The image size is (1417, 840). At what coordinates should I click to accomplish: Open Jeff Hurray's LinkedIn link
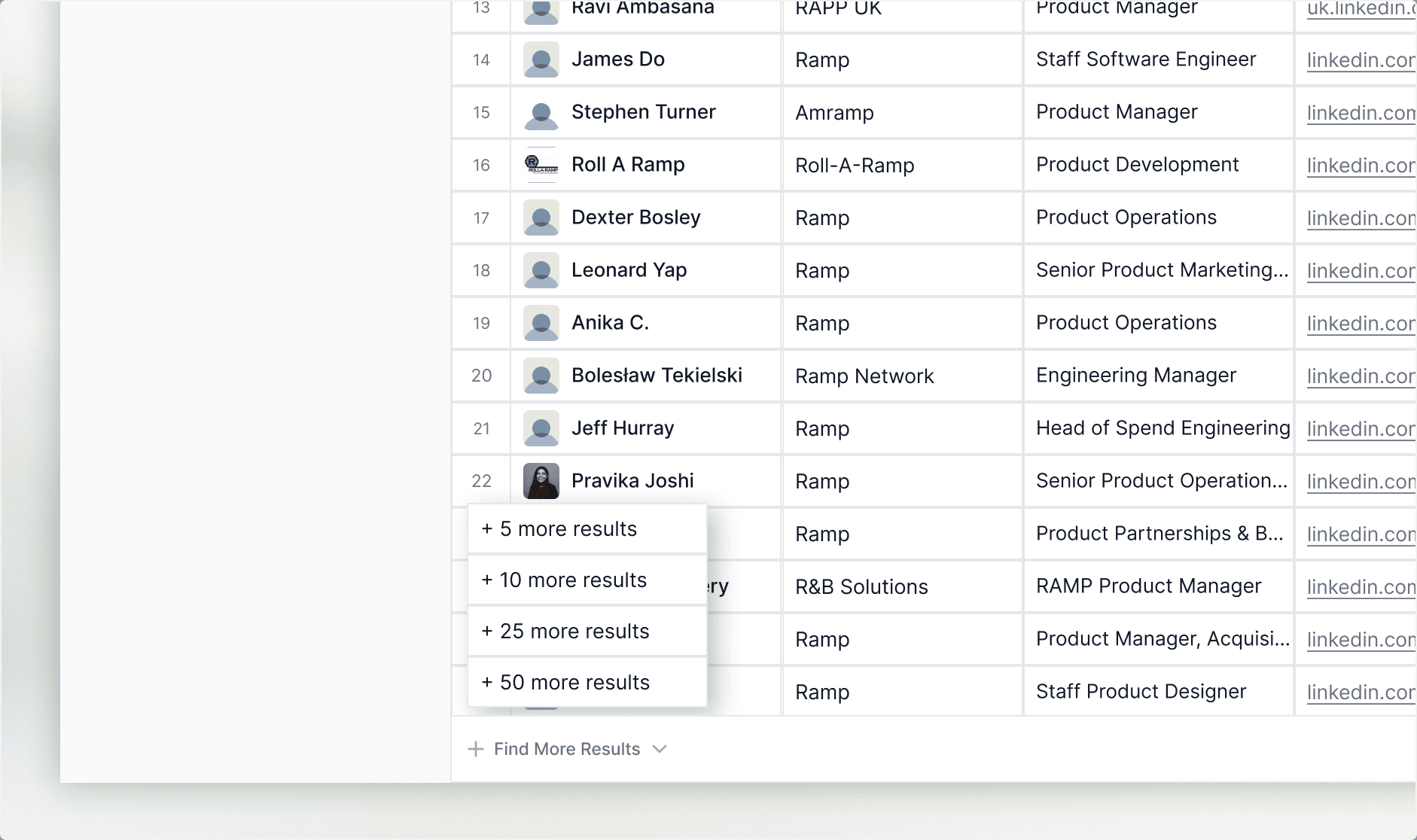[1361, 429]
